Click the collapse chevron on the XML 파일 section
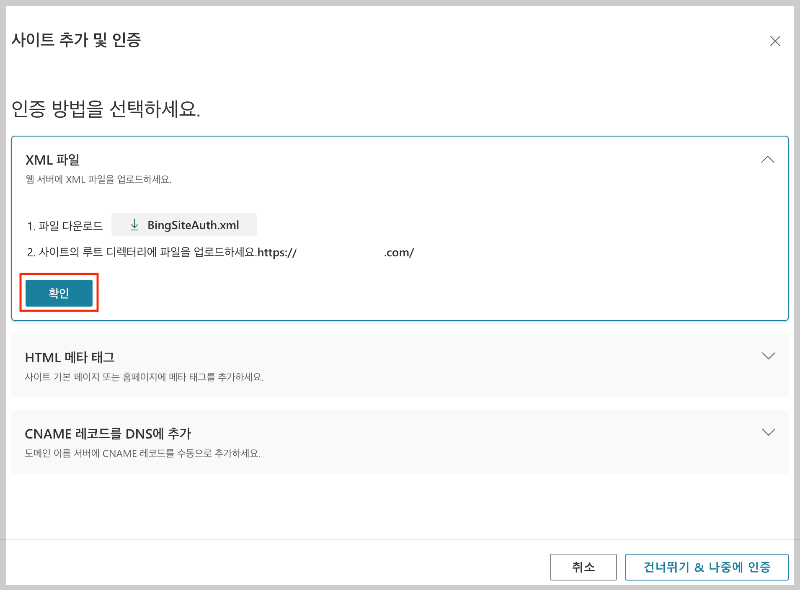The image size is (800, 590). 768,159
